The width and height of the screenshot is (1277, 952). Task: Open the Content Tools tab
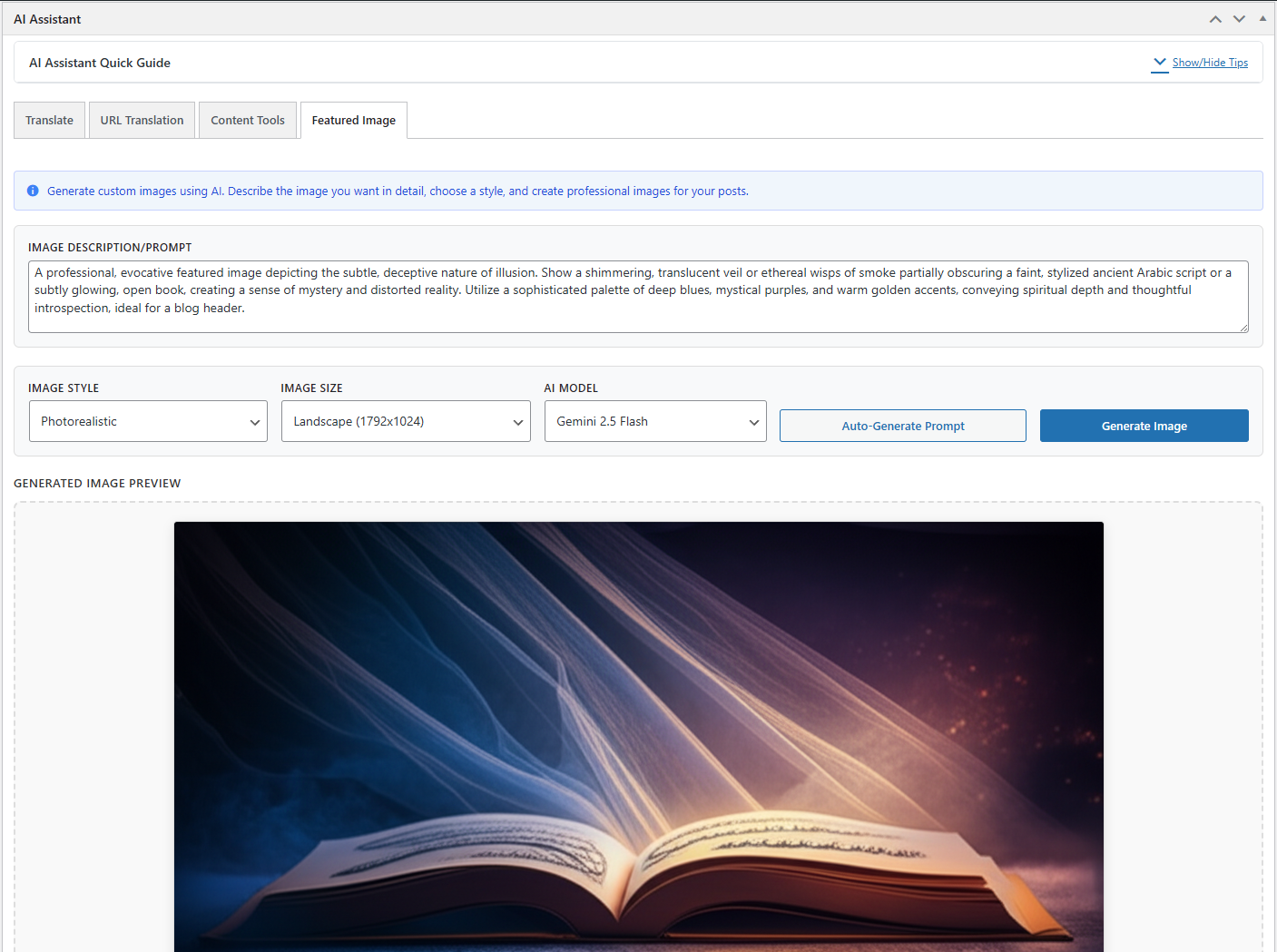click(x=248, y=120)
